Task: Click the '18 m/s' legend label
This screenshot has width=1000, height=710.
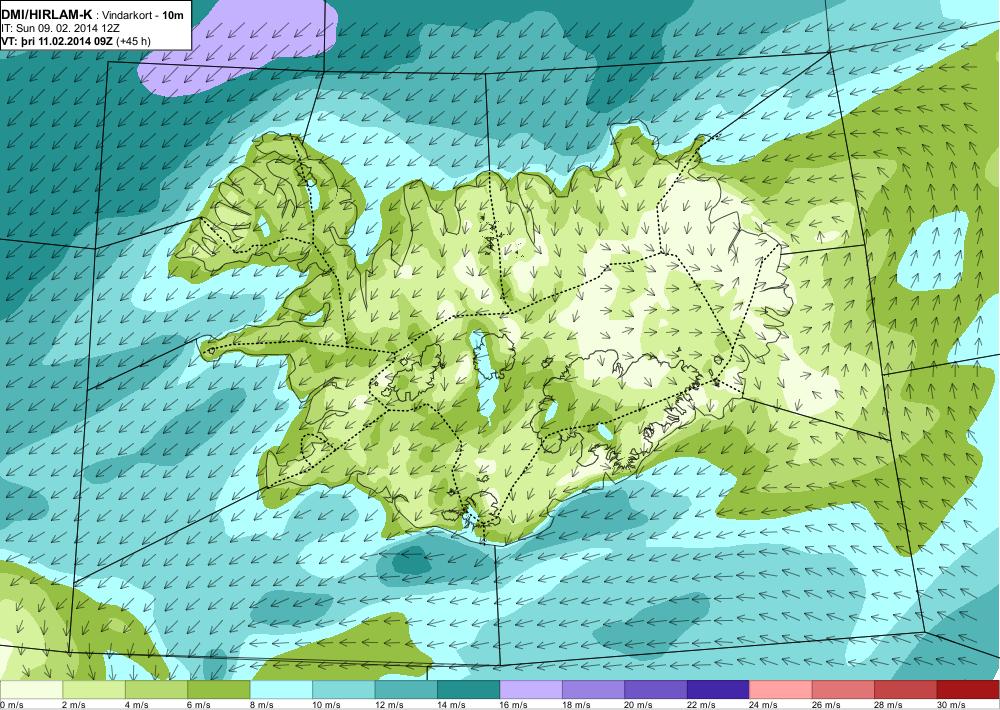Action: tap(577, 705)
